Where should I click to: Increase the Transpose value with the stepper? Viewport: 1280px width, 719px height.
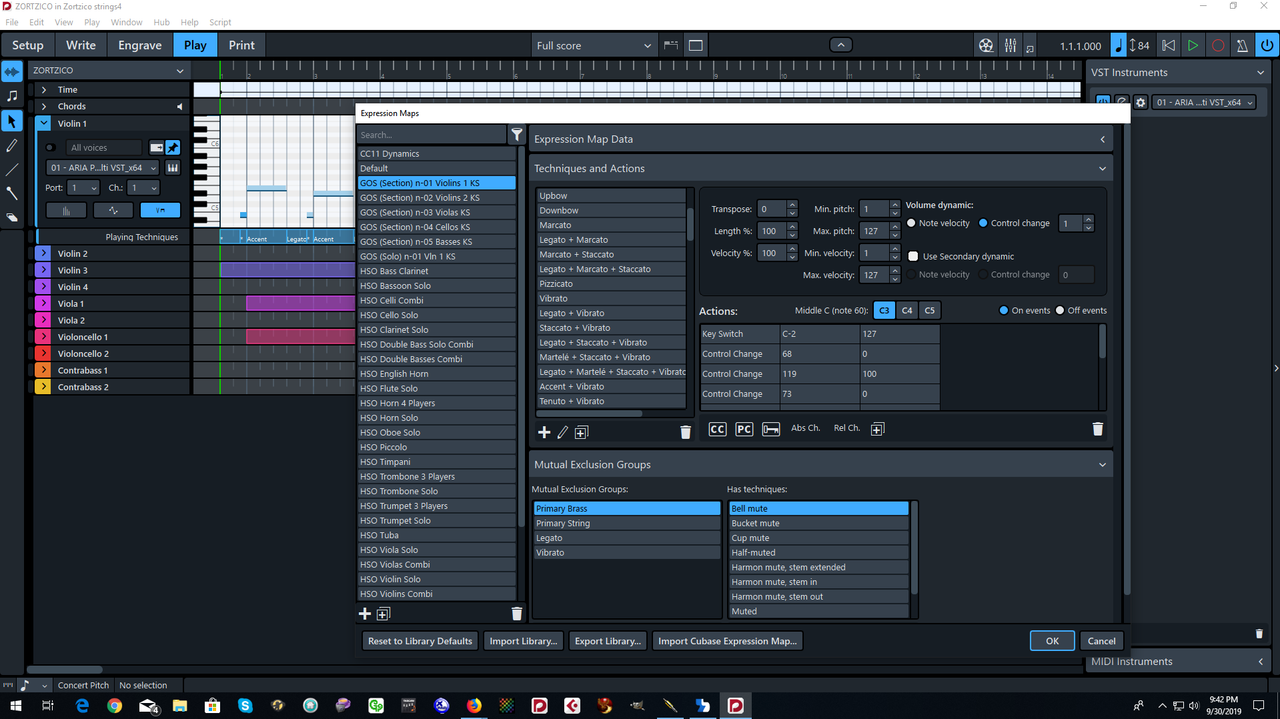792,205
